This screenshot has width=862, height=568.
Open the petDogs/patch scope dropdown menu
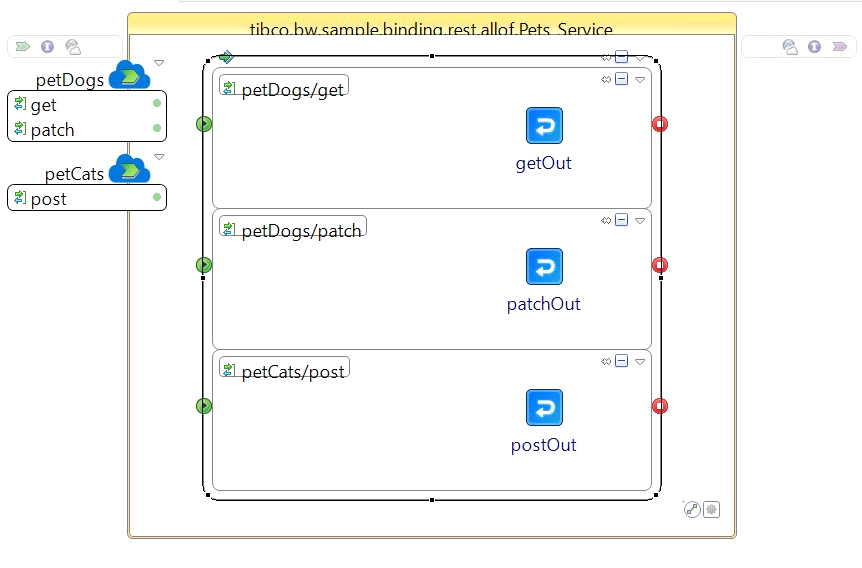coord(640,220)
